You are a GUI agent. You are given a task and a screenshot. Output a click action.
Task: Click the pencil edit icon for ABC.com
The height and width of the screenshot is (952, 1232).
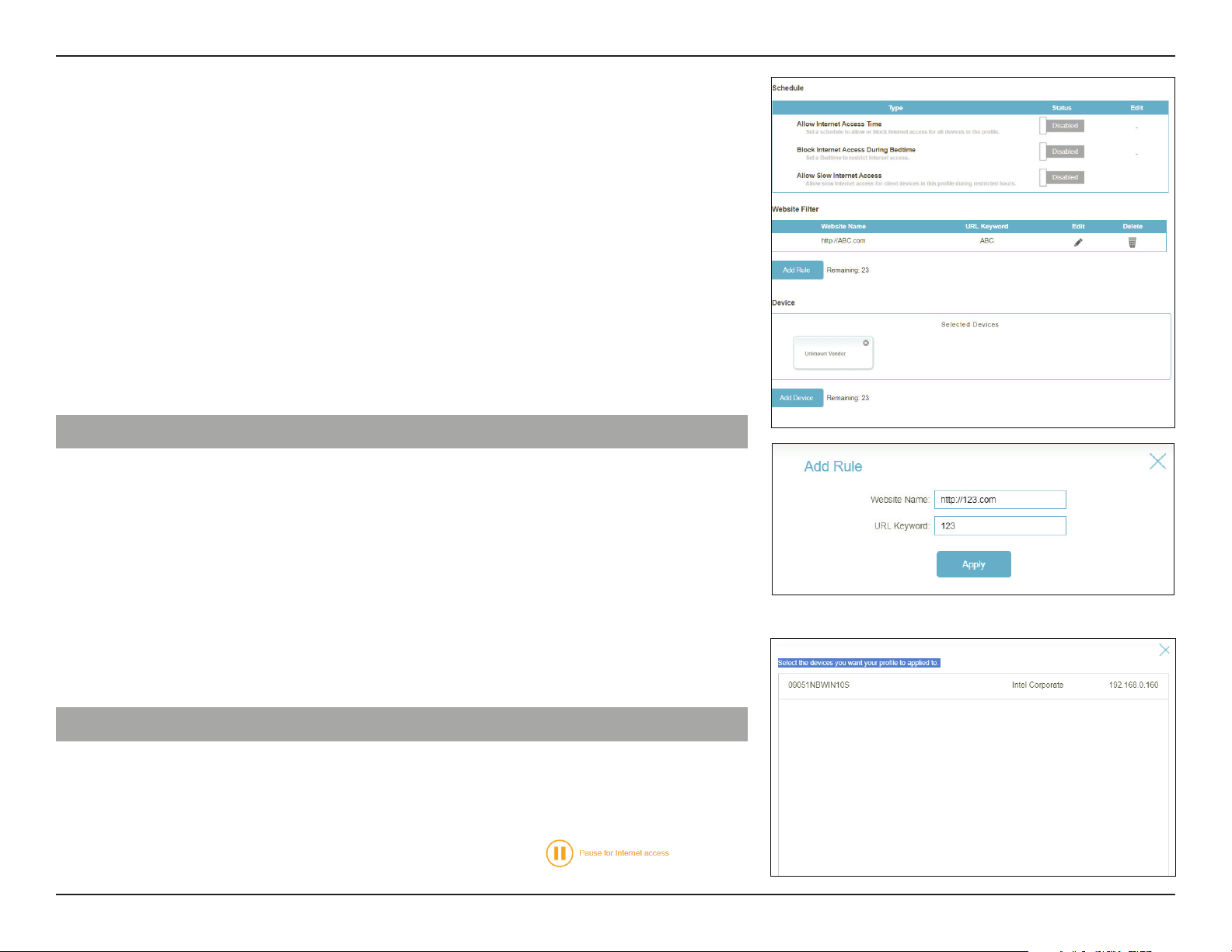coord(1078,242)
